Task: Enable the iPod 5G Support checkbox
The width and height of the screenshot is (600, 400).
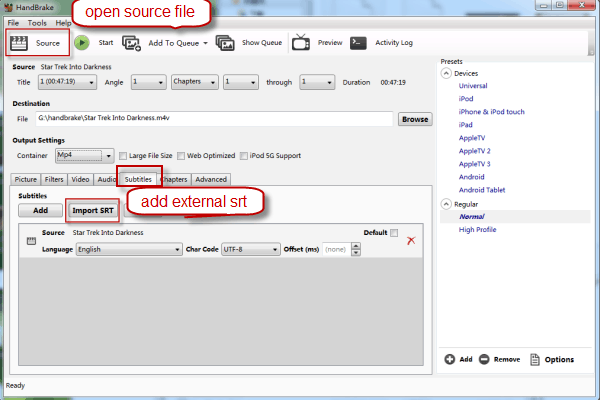Action: point(244,156)
